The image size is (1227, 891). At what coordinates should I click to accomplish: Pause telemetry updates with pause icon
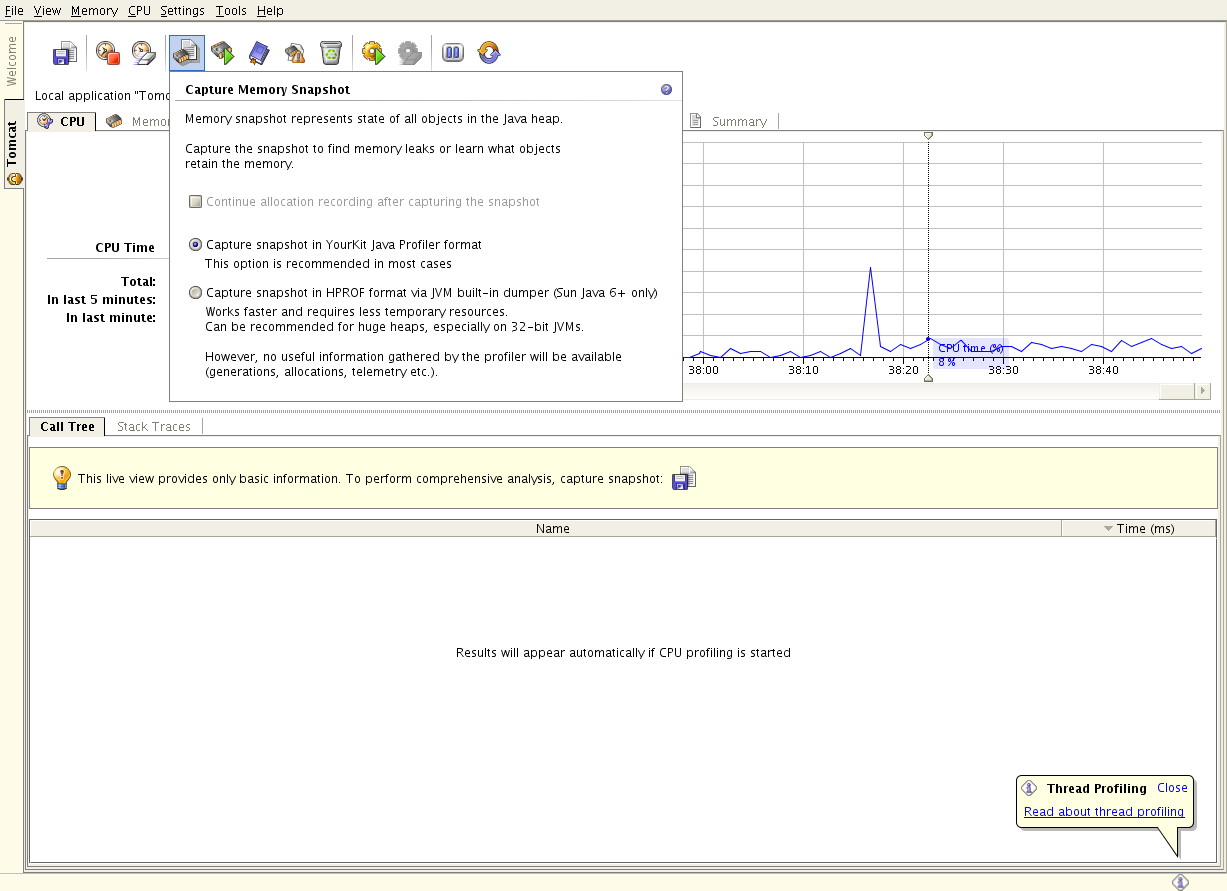tap(453, 53)
